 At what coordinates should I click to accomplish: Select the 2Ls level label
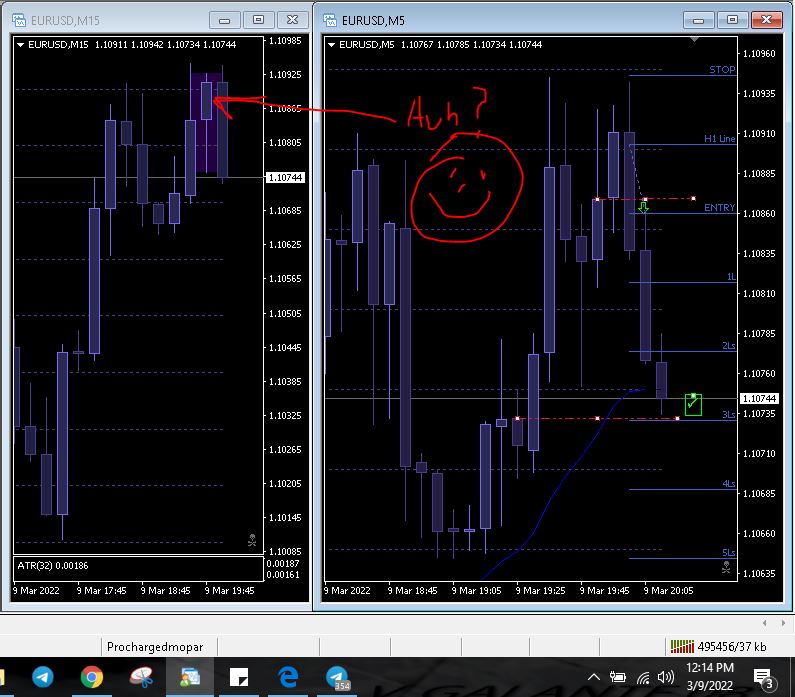point(729,345)
